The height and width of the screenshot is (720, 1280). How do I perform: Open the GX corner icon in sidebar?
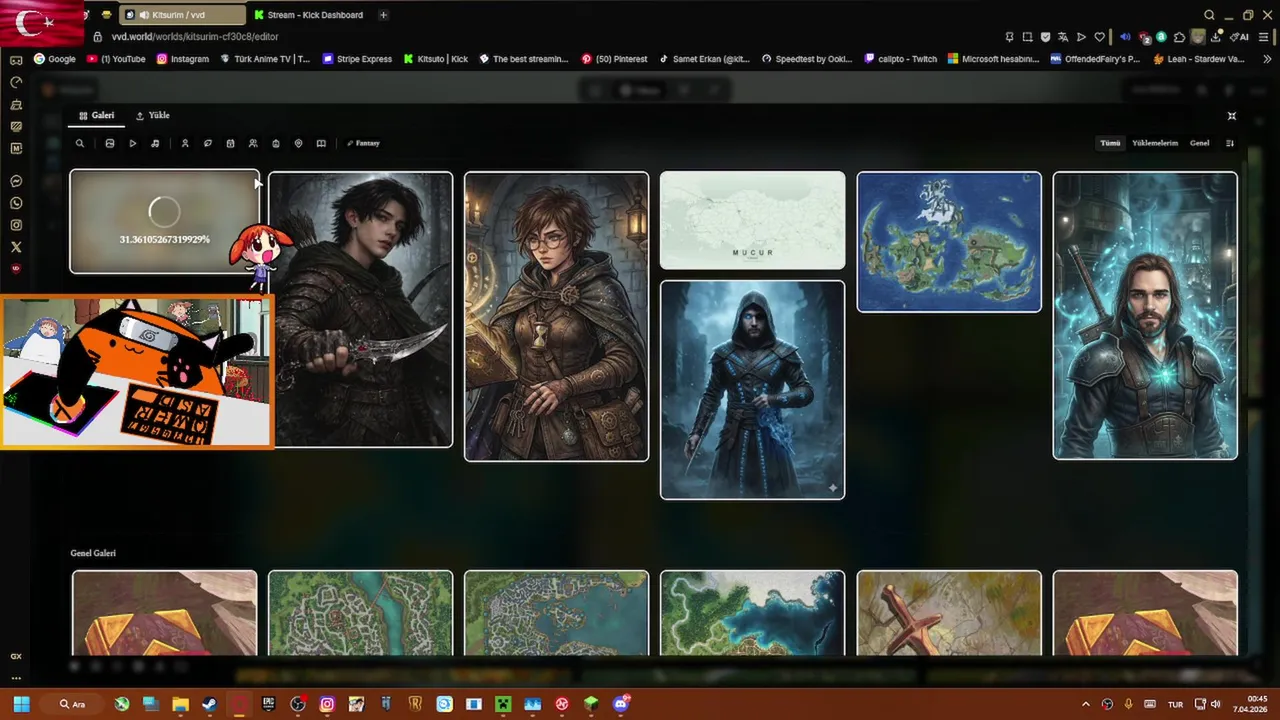point(16,656)
